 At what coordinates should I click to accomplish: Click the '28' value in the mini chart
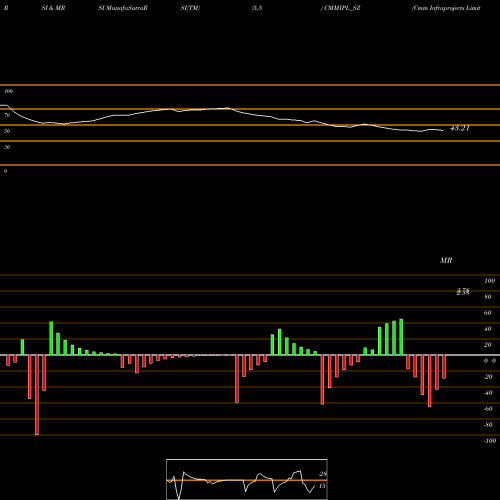[322, 474]
